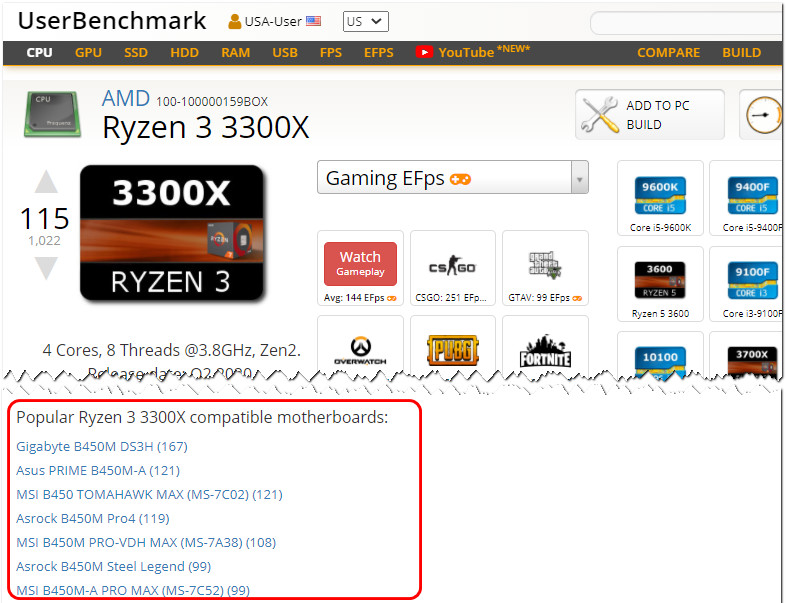786x603 pixels.
Task: Go to the RAM tab
Action: 236,53
